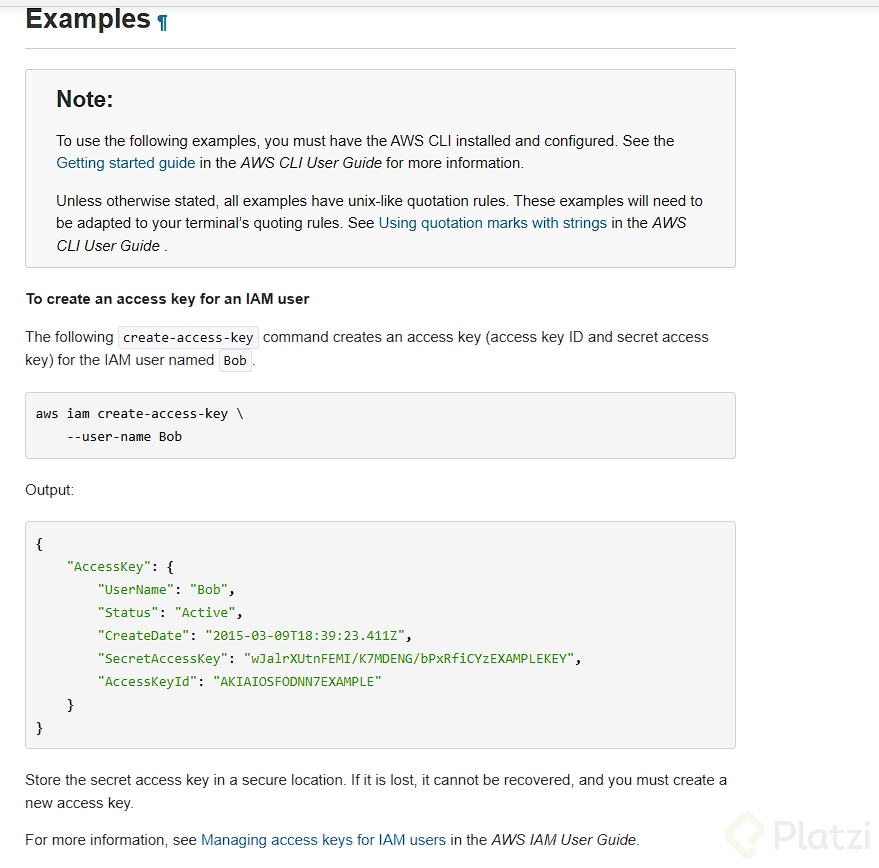The height and width of the screenshot is (868, 879).
Task: Click the inline create-access-key code label
Action: pyautogui.click(x=188, y=338)
